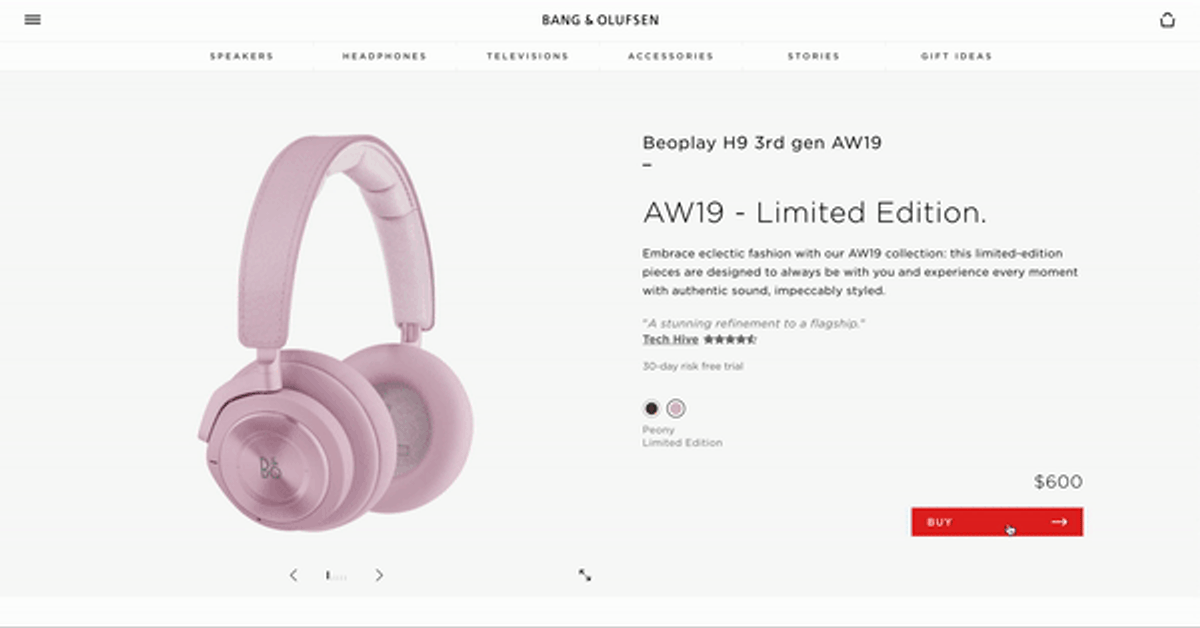Image resolution: width=1200 pixels, height=628 pixels.
Task: Select the Peony pink color swatch
Action: [x=676, y=408]
